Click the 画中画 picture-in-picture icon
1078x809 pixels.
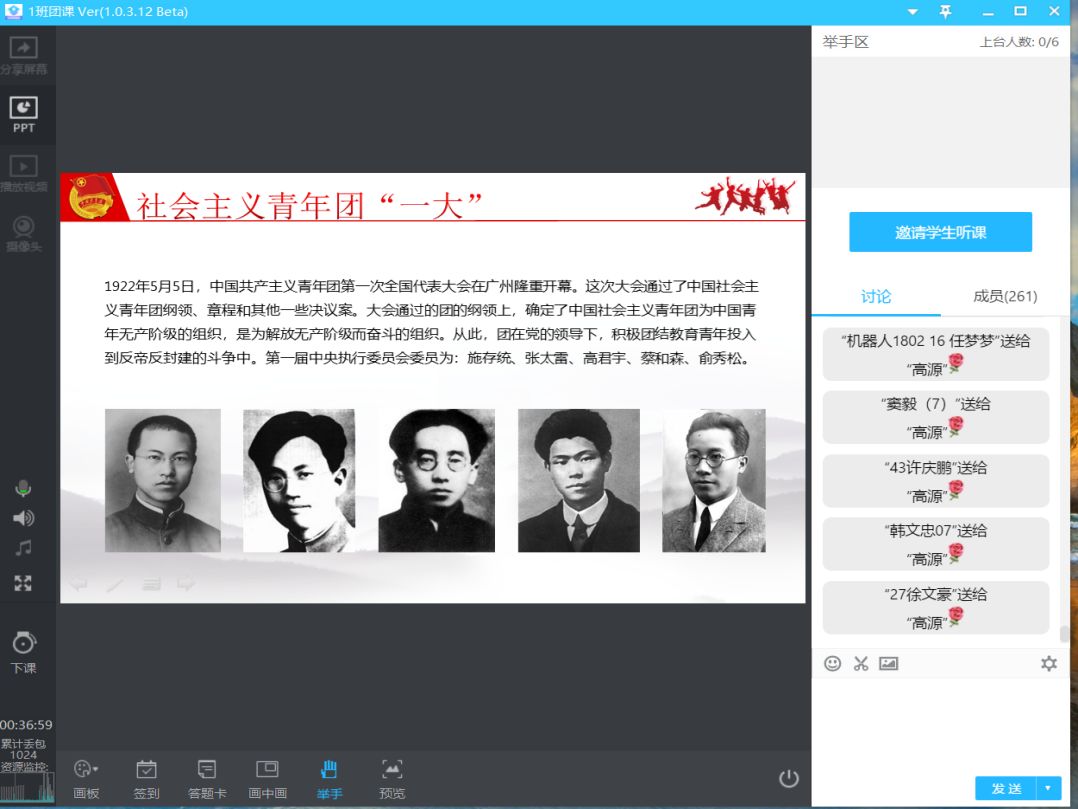pyautogui.click(x=267, y=777)
